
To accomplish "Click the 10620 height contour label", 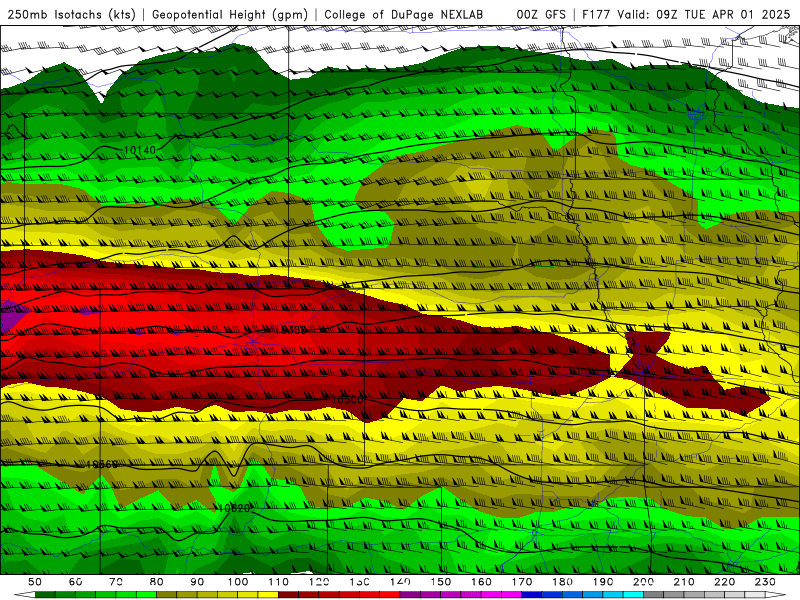I will pyautogui.click(x=234, y=508).
